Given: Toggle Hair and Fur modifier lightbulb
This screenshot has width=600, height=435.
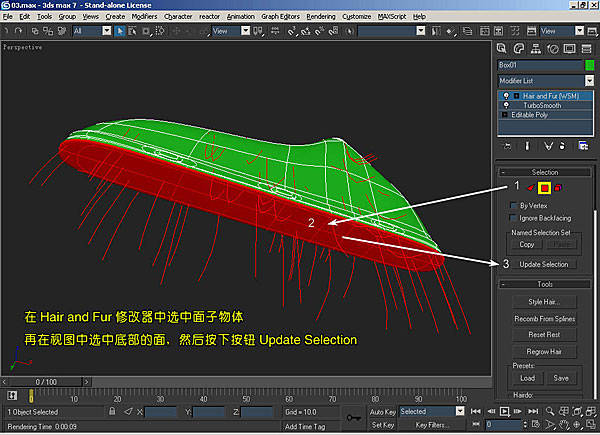Looking at the screenshot, I should pos(506,95).
